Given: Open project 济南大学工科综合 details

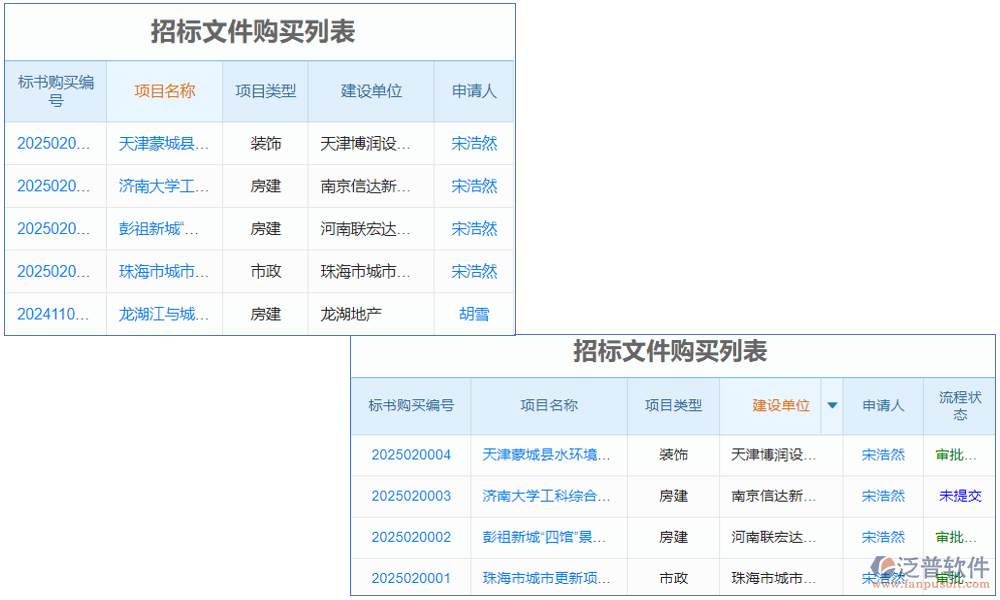Looking at the screenshot, I should (547, 496).
